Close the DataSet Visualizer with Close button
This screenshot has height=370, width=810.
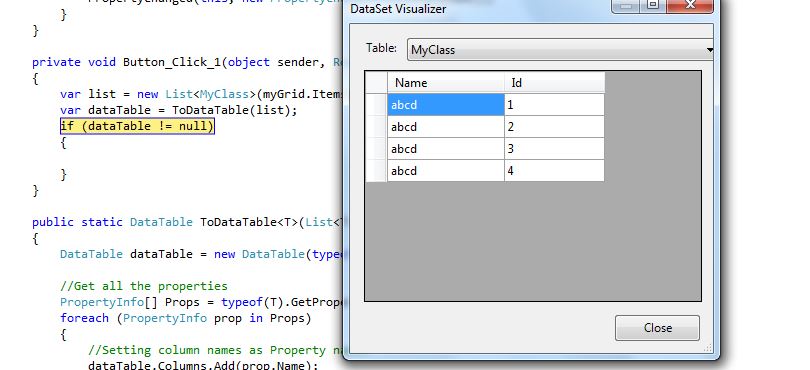657,328
